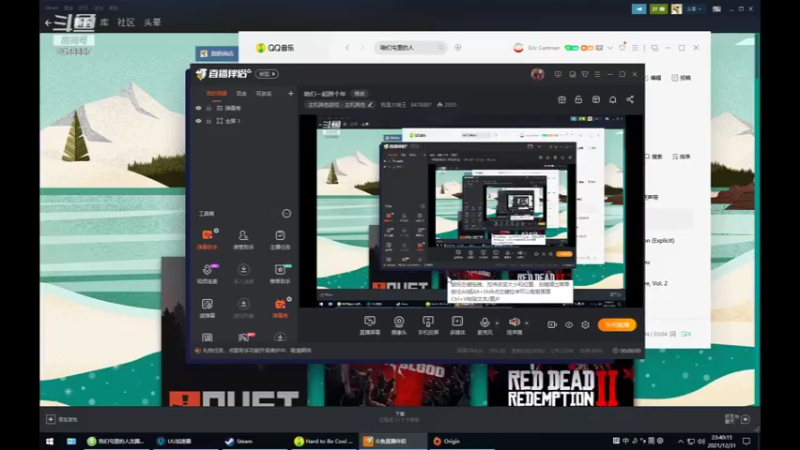
Task: Open the 主播任务 tool
Action: pos(280,239)
